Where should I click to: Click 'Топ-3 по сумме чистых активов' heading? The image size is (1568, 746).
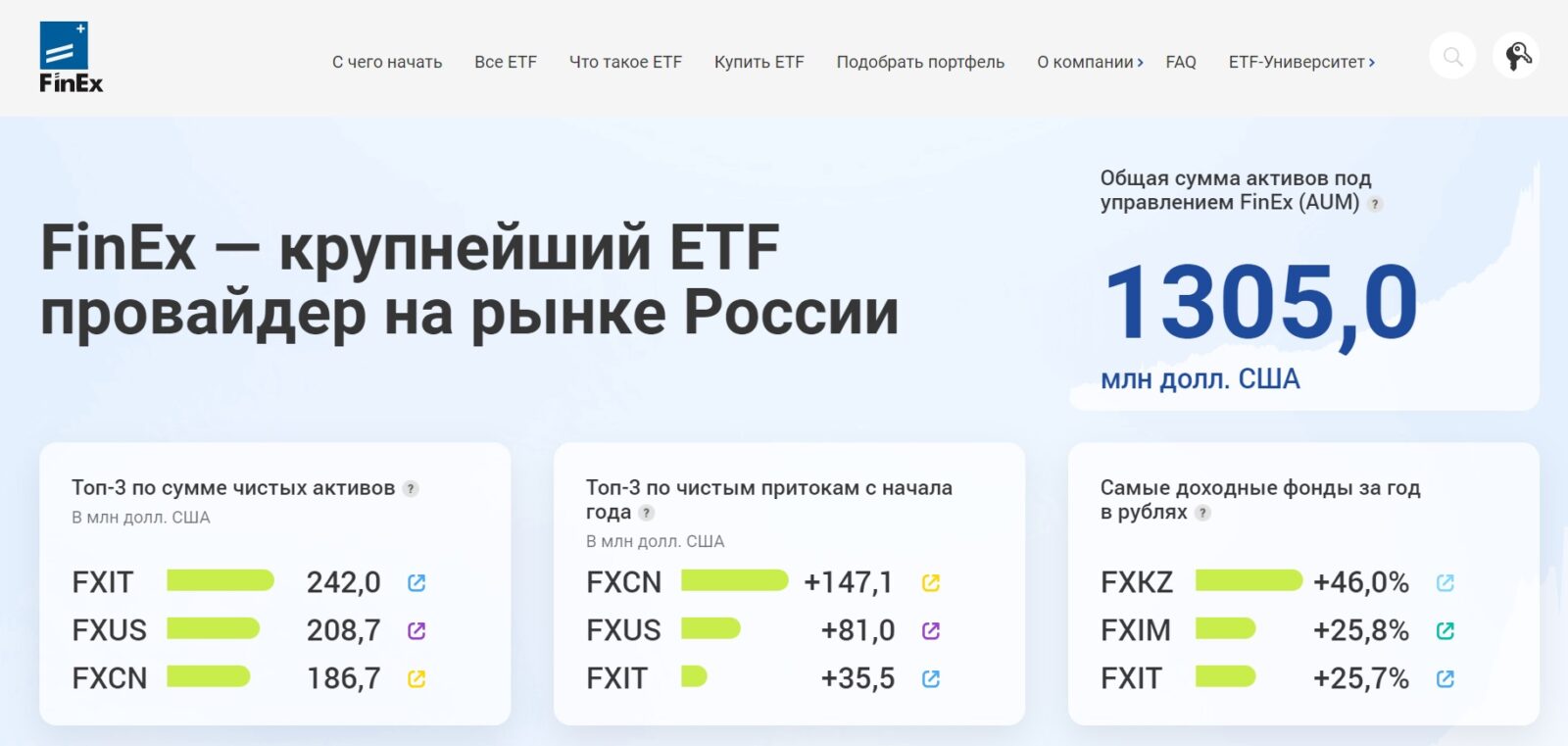pyautogui.click(x=233, y=487)
